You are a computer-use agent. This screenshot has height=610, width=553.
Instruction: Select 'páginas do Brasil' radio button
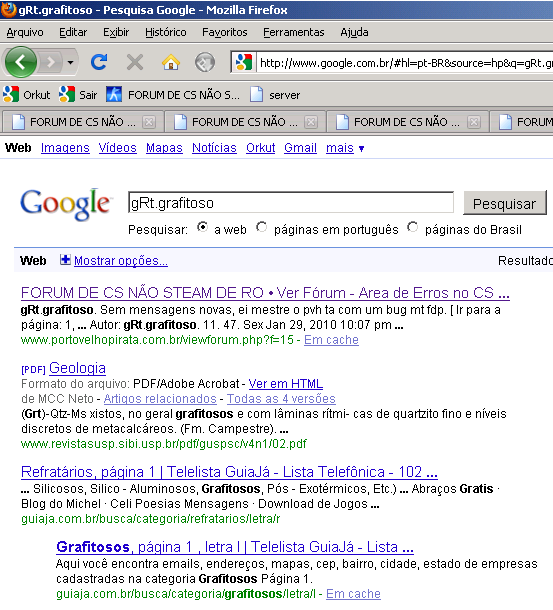(413, 227)
